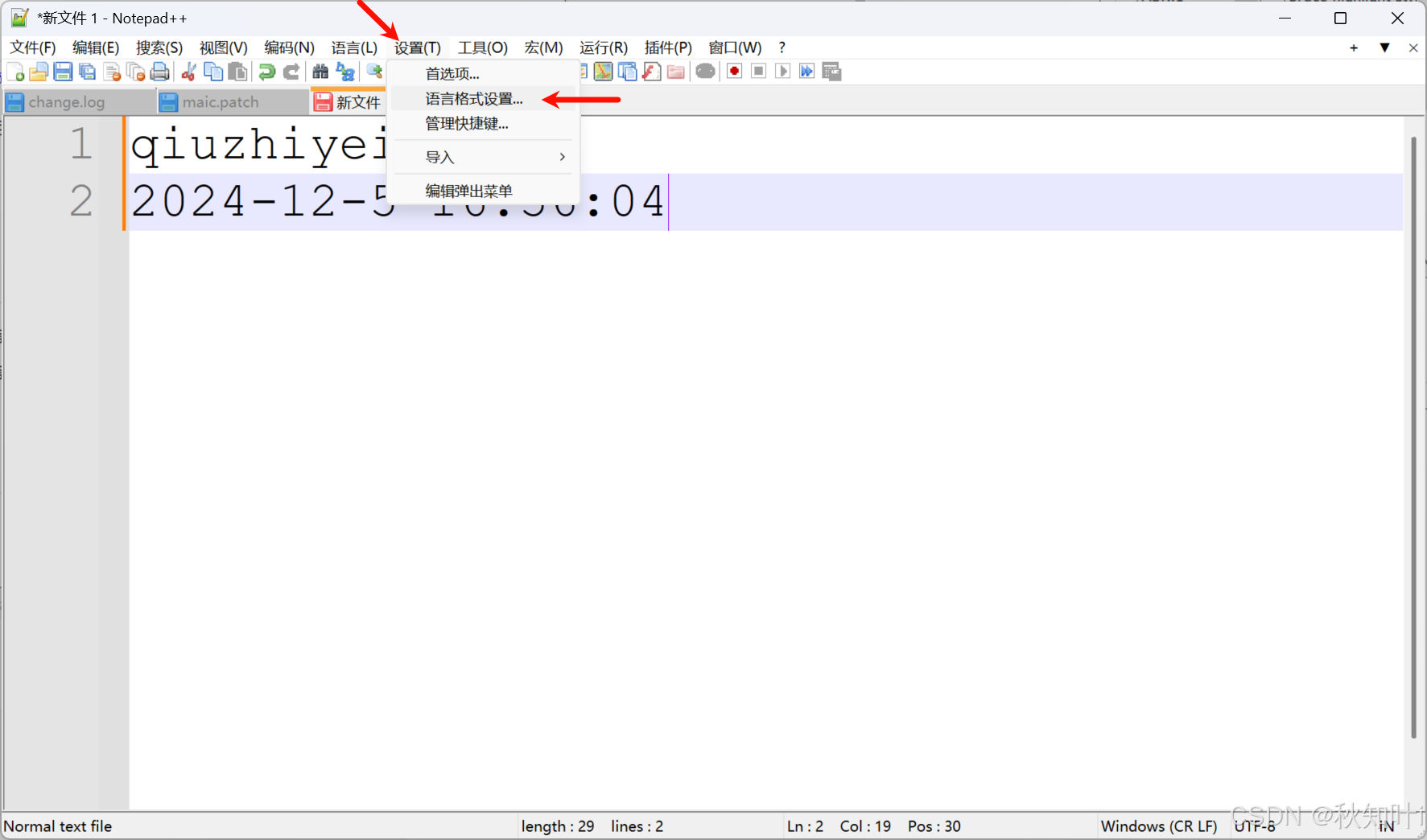
Task: Paste from clipboard using toolbar icon
Action: pos(237,72)
